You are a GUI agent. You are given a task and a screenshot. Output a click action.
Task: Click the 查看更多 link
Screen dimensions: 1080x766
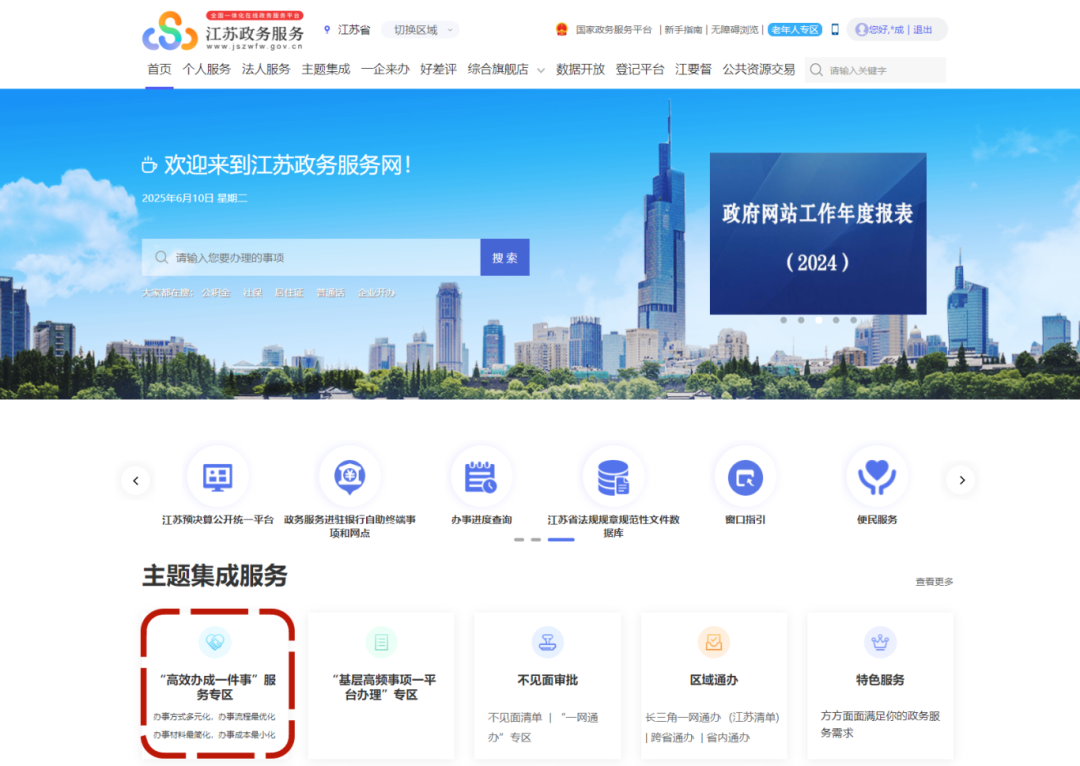click(x=934, y=582)
